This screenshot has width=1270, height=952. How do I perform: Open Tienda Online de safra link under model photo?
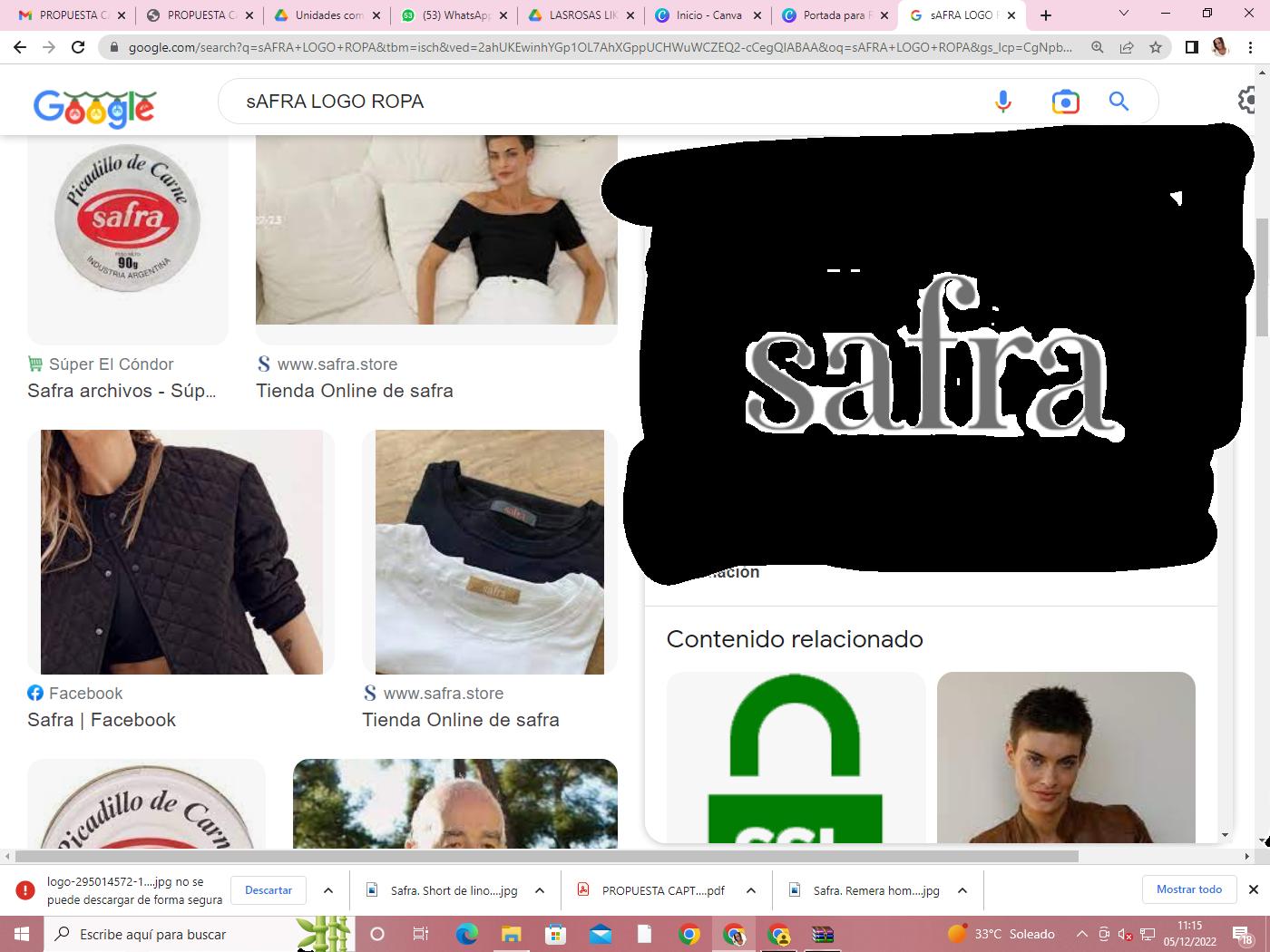pos(355,391)
